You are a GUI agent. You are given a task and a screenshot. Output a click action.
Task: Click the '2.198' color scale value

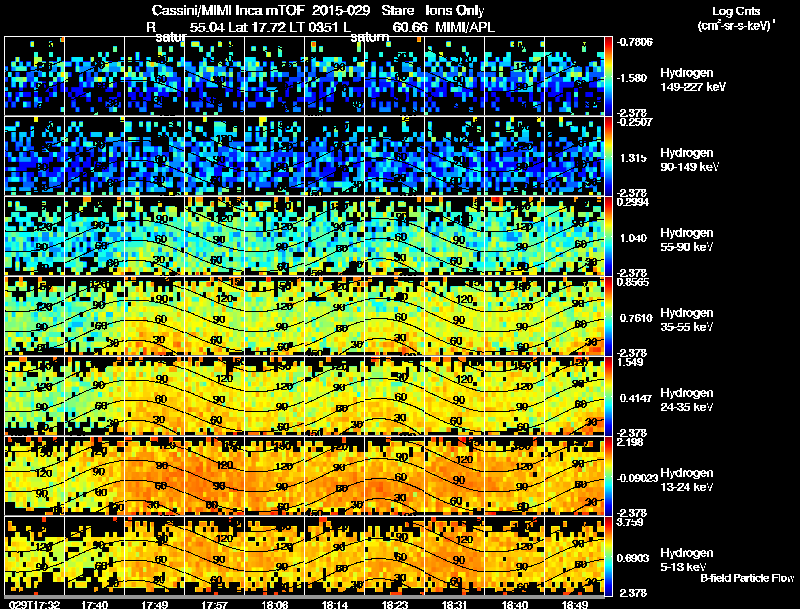click(630, 442)
